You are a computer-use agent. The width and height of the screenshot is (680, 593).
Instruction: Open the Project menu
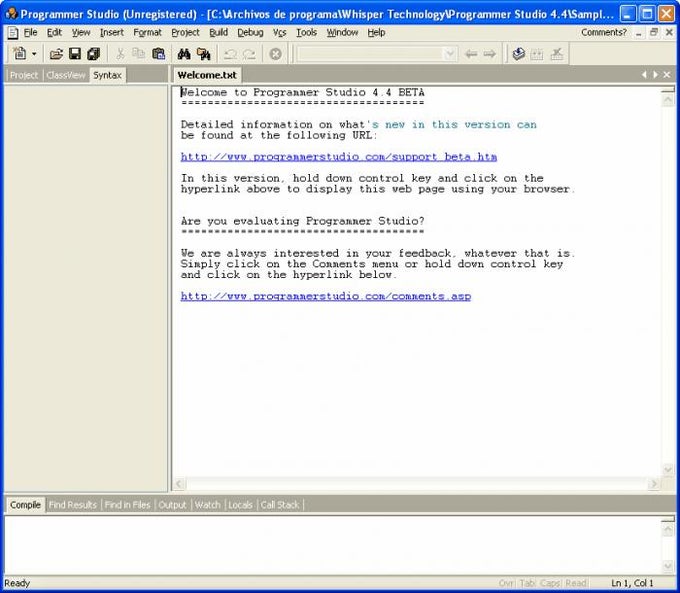[x=185, y=33]
